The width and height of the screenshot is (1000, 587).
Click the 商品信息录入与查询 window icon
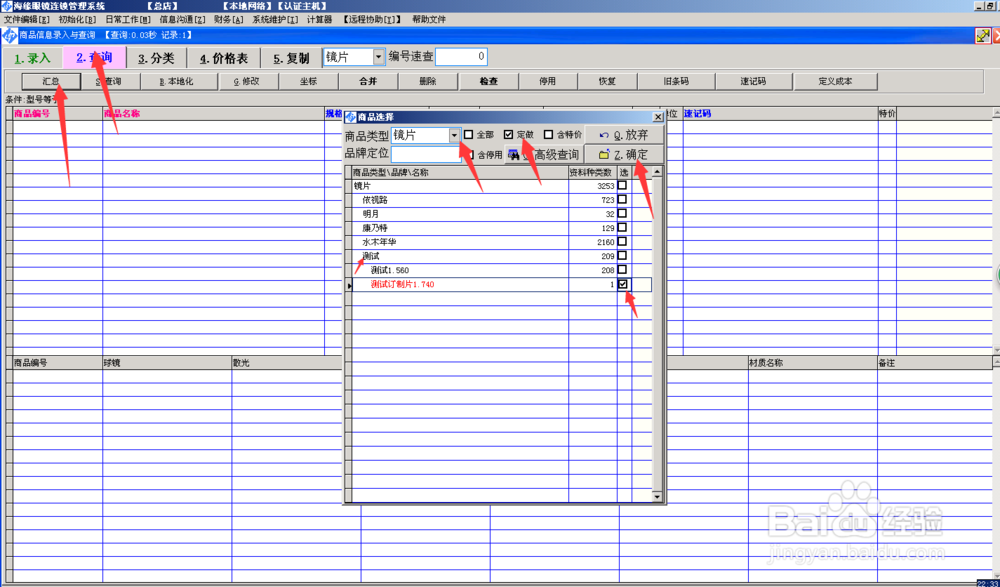coord(10,35)
